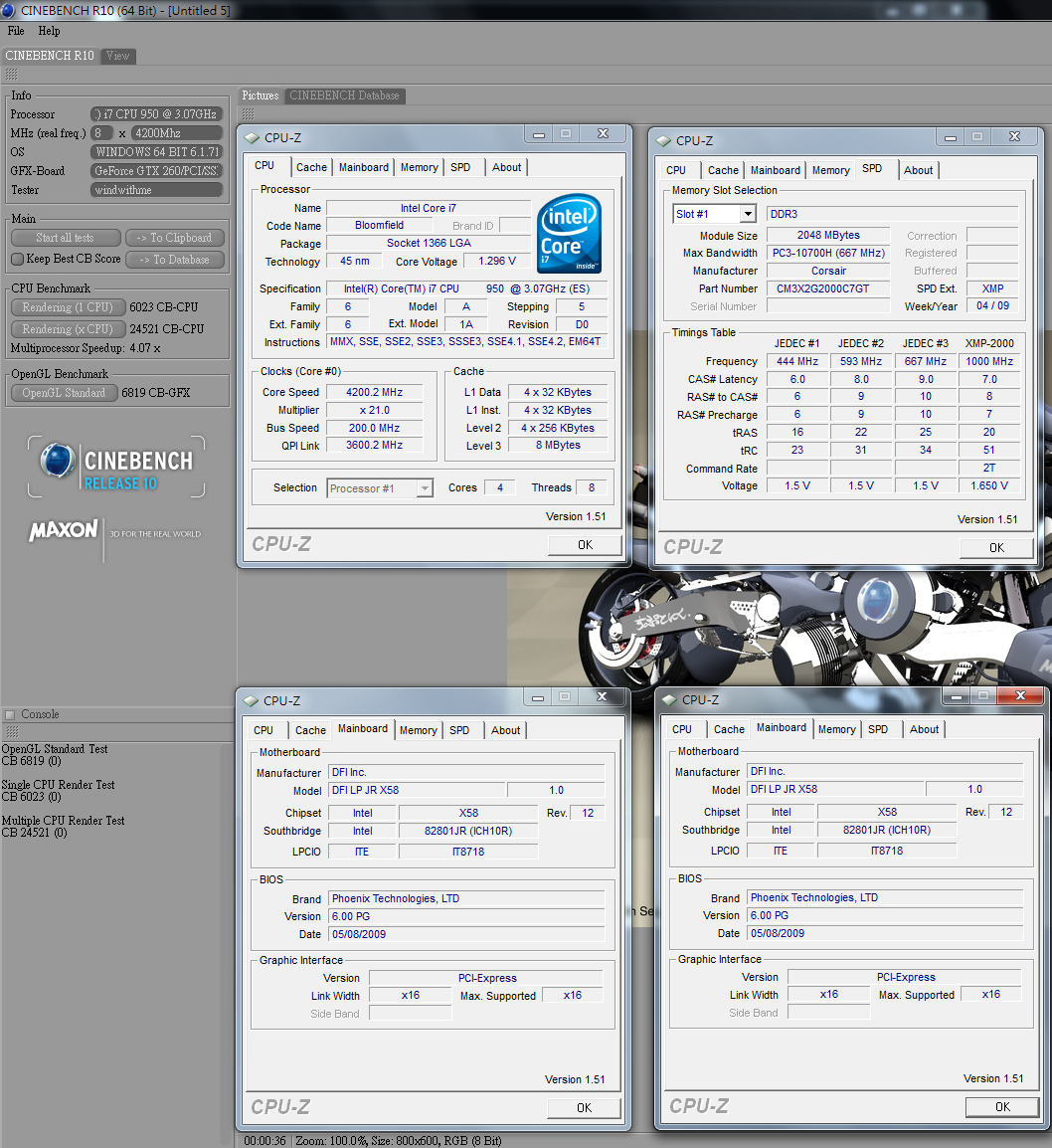Click the CINEBENCH title bar app icon
Screen dimensions: 1052x1148
(x=9, y=10)
